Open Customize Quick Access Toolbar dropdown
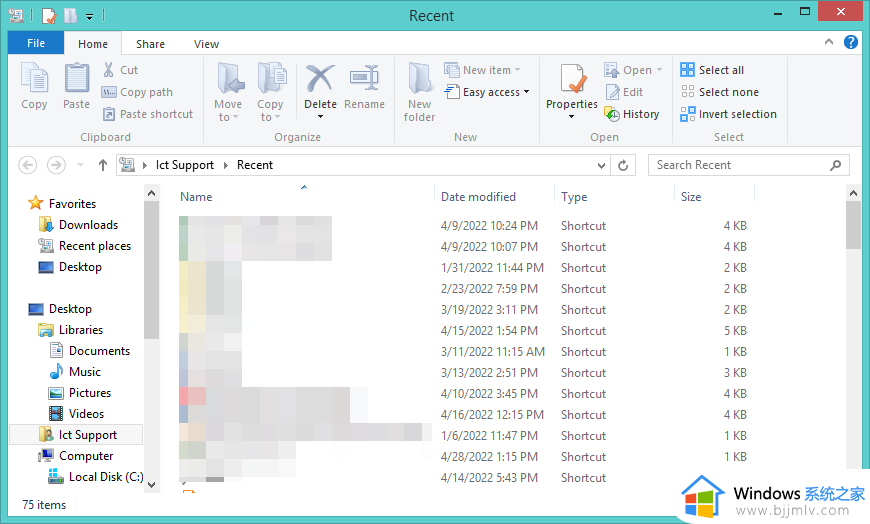870x524 pixels. coord(89,17)
